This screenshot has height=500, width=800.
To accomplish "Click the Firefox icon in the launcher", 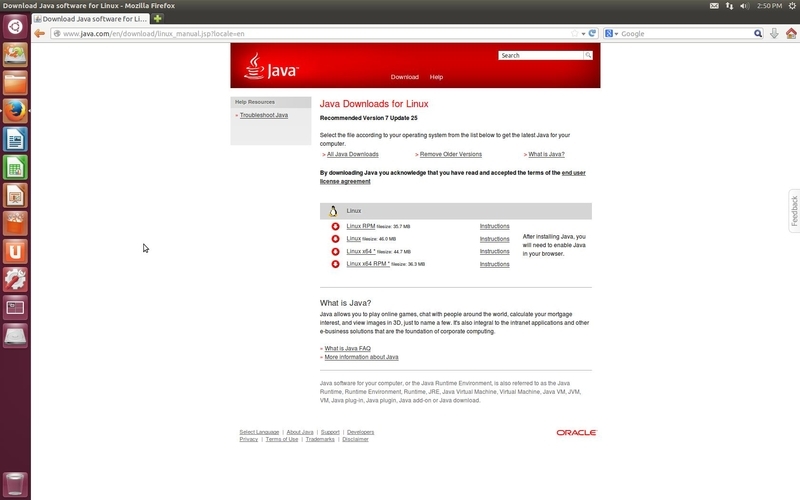I will pyautogui.click(x=15, y=111).
